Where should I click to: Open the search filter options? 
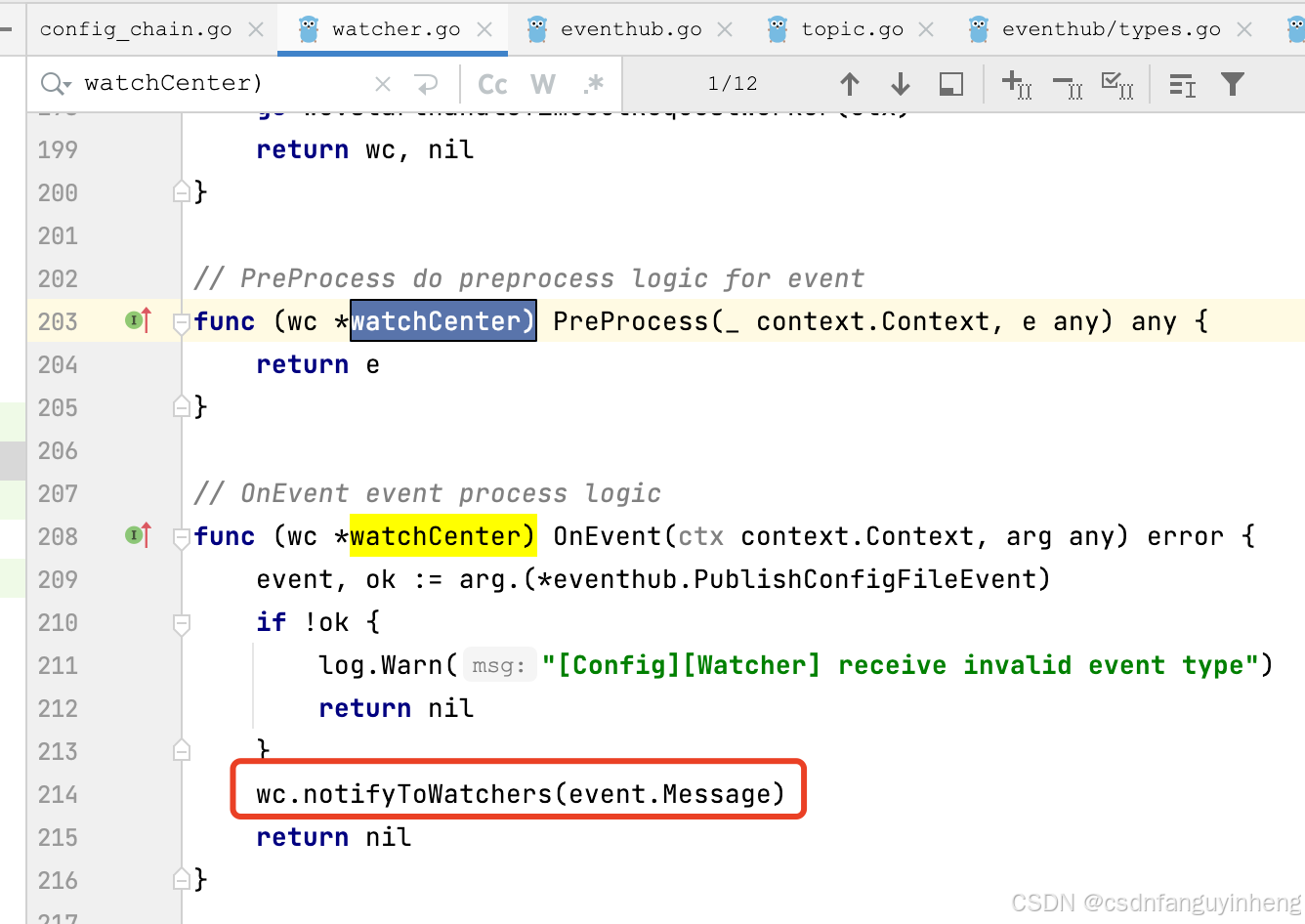(x=1233, y=85)
